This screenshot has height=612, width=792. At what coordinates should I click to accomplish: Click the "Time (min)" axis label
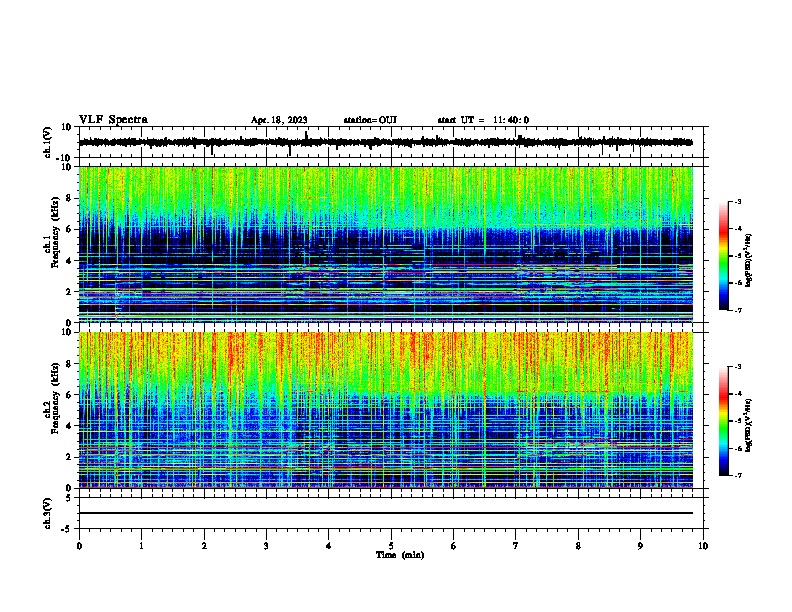pos(400,555)
